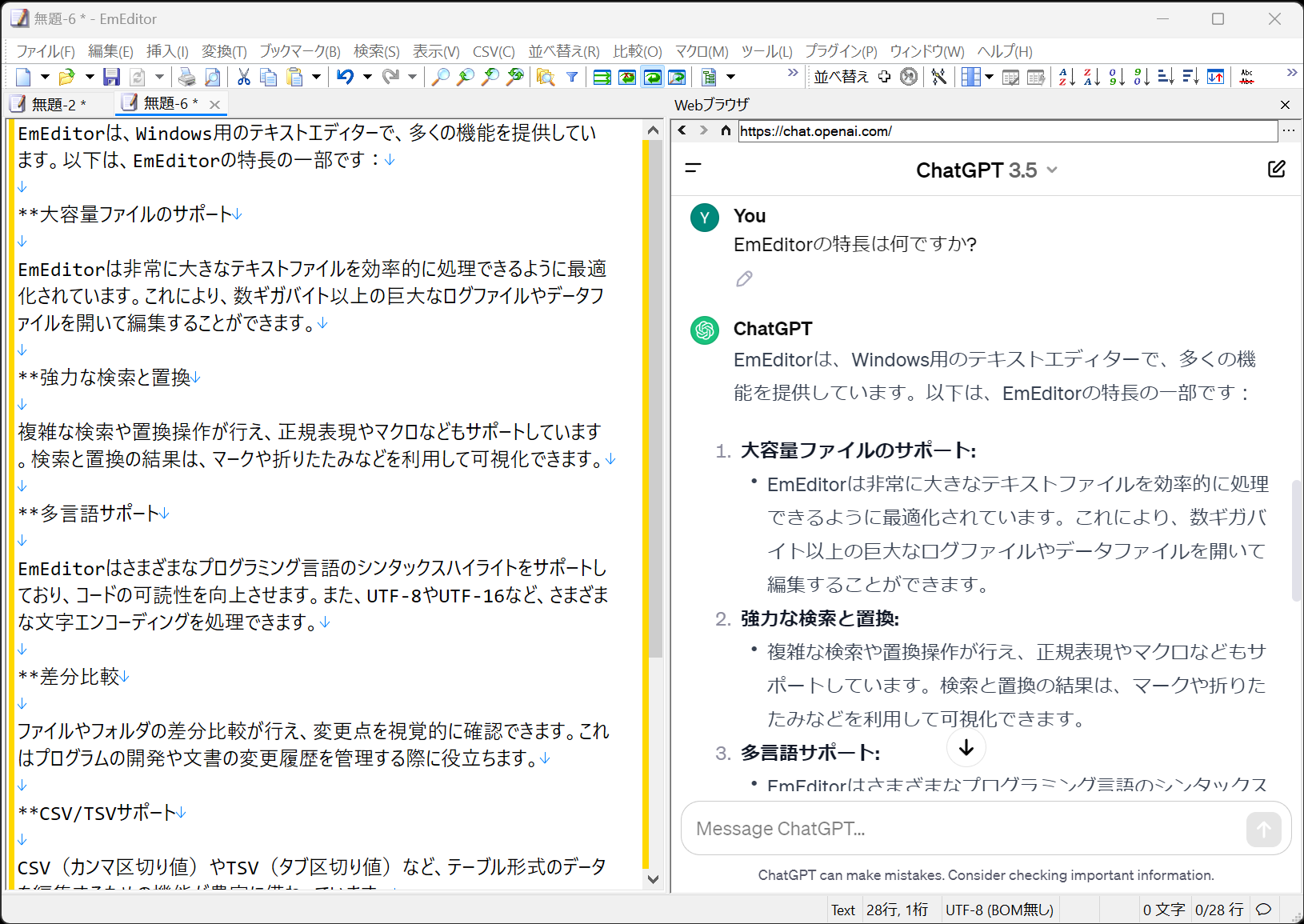Sort column ascending with the A-Z icon

(x=1067, y=77)
